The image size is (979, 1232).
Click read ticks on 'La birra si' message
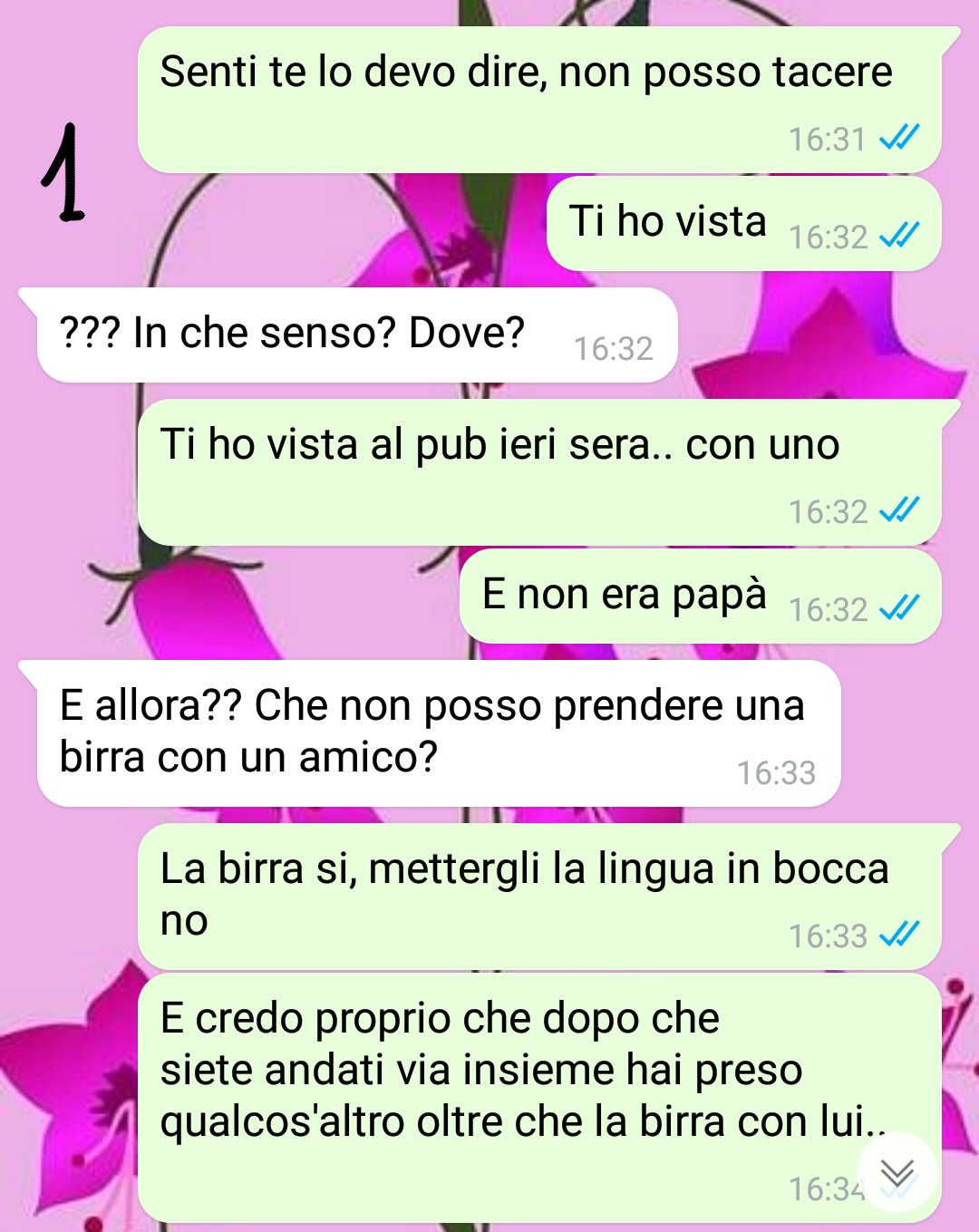coord(899,935)
